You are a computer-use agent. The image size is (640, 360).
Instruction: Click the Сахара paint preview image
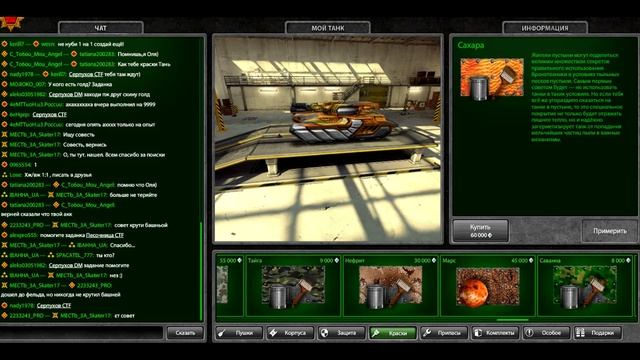point(492,78)
